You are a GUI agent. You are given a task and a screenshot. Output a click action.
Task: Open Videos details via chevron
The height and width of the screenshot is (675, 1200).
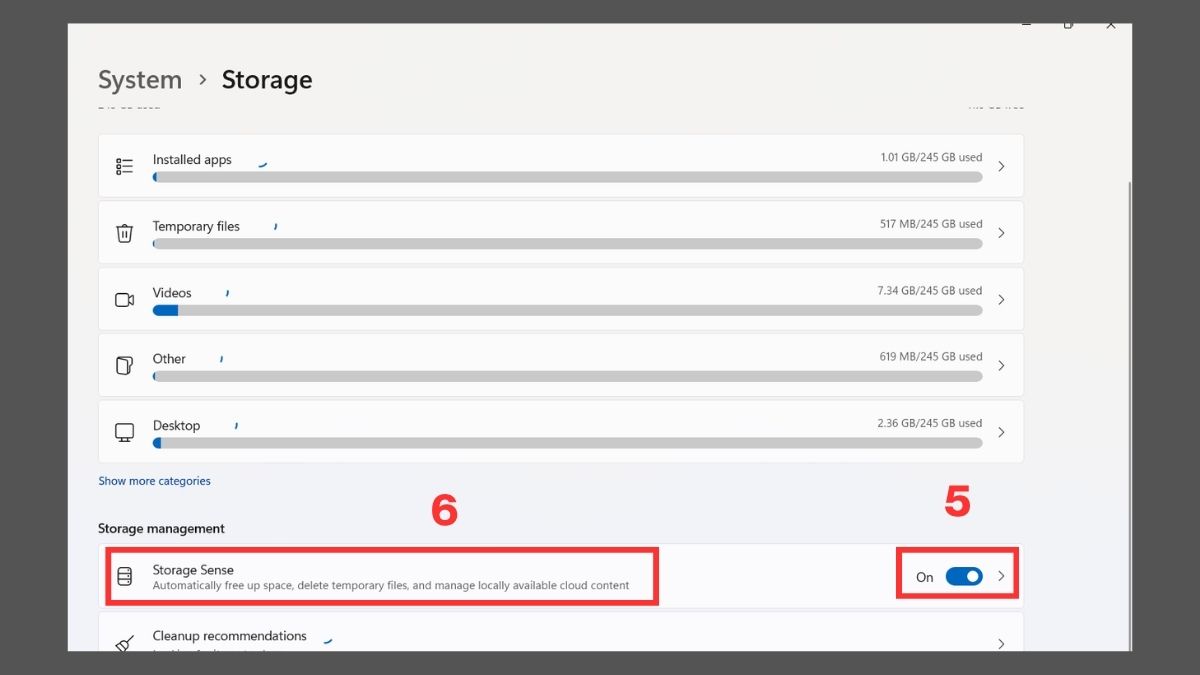pyautogui.click(x=1001, y=299)
